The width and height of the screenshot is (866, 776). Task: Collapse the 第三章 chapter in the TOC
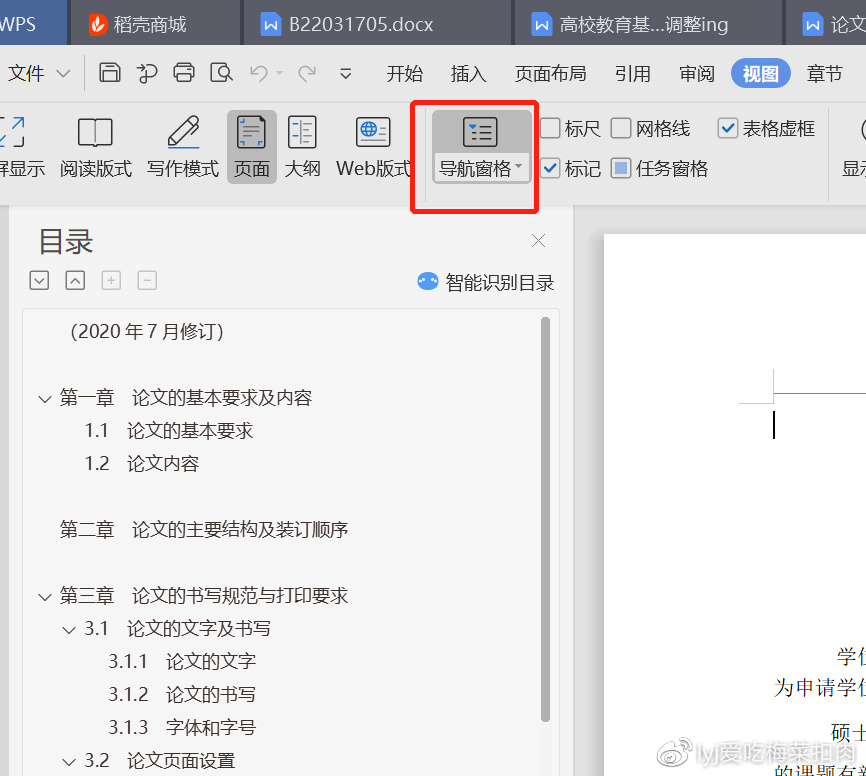click(44, 595)
